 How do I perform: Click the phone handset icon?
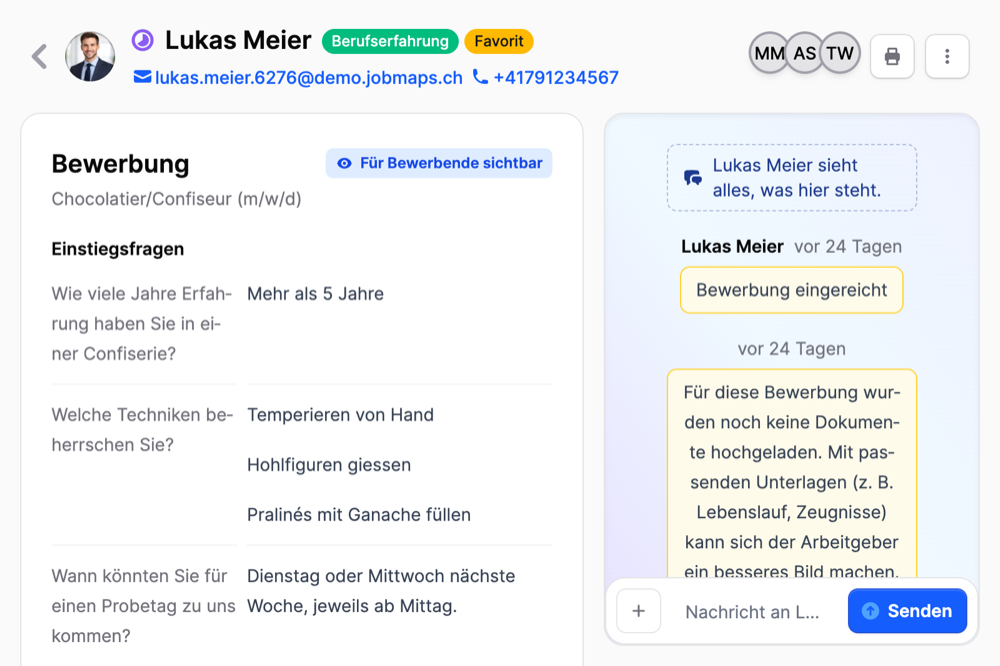(480, 77)
